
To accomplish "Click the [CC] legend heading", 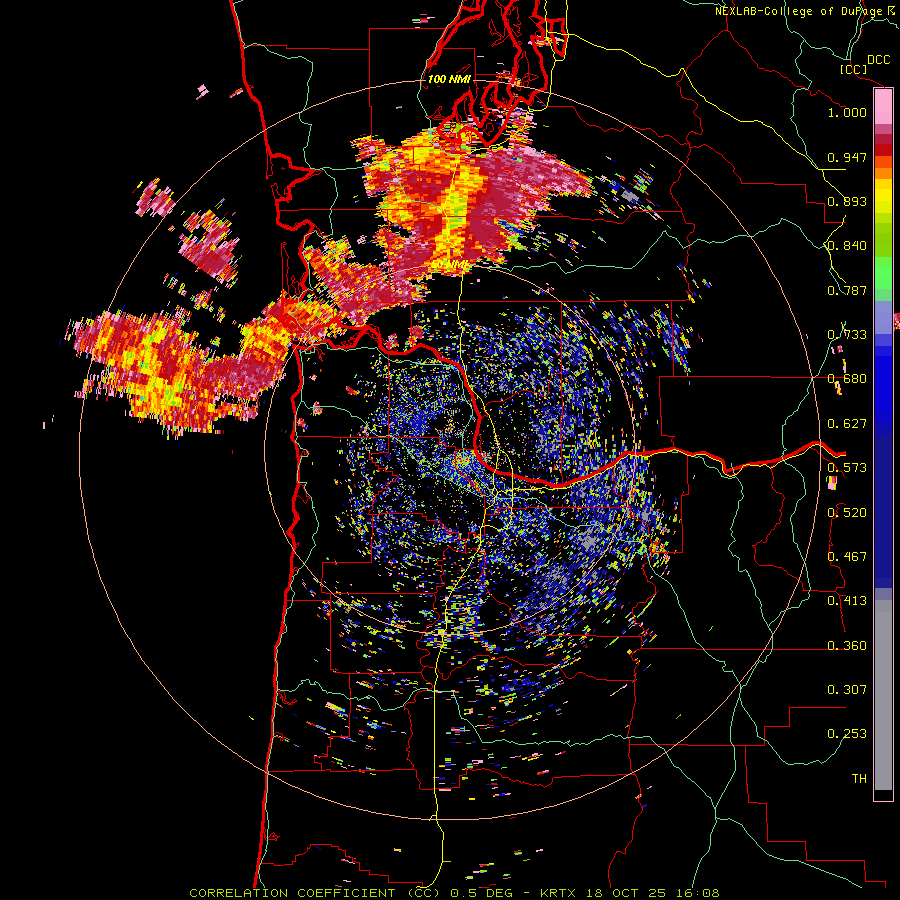I will tap(853, 69).
